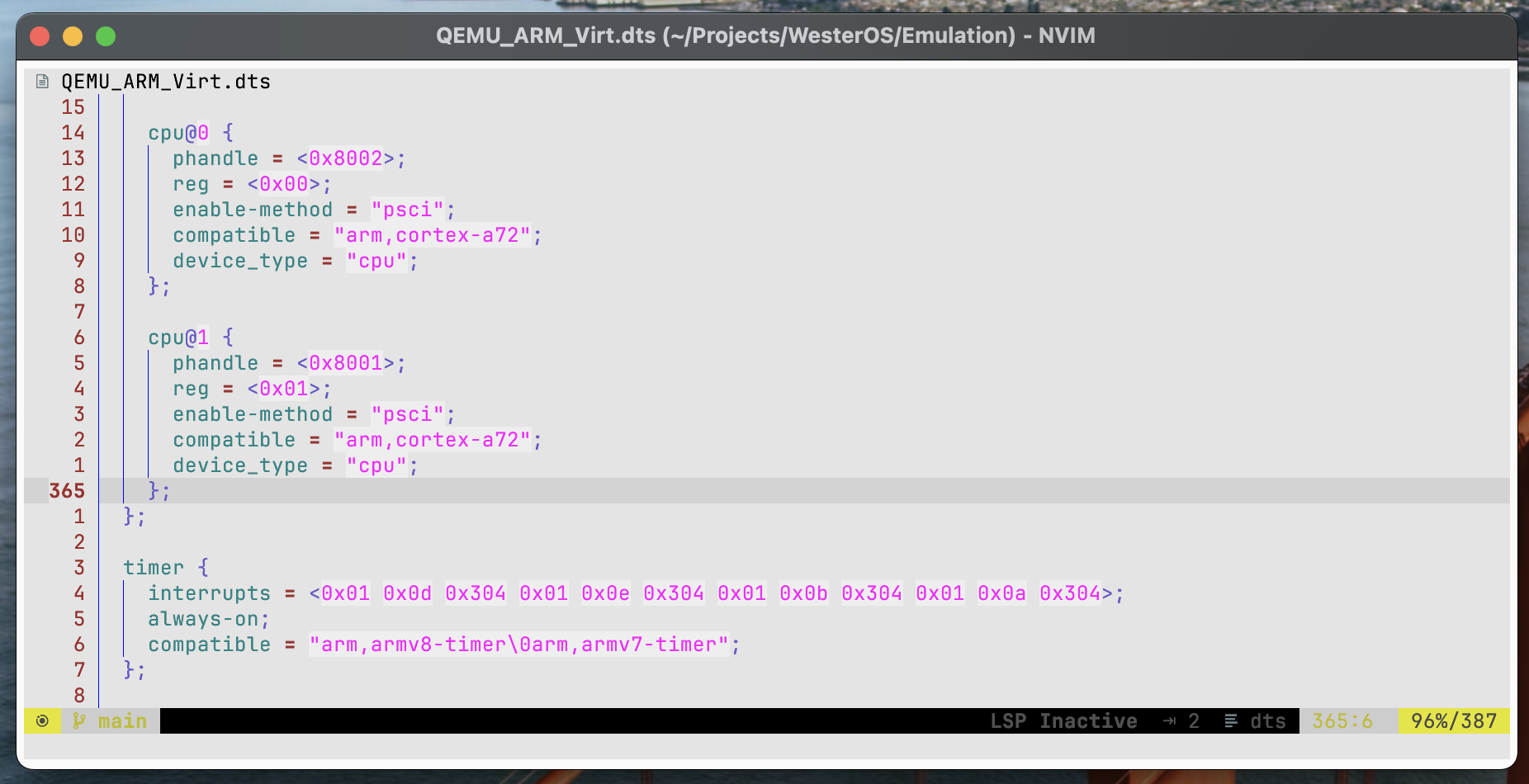This screenshot has width=1529, height=784.
Task: Click the current line number 365
Action: click(67, 490)
